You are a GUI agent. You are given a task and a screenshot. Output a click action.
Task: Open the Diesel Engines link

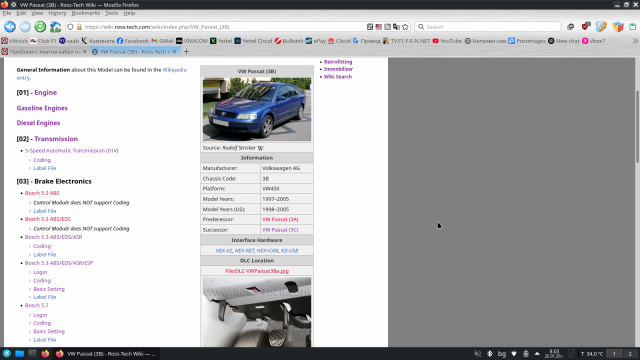pyautogui.click(x=38, y=123)
